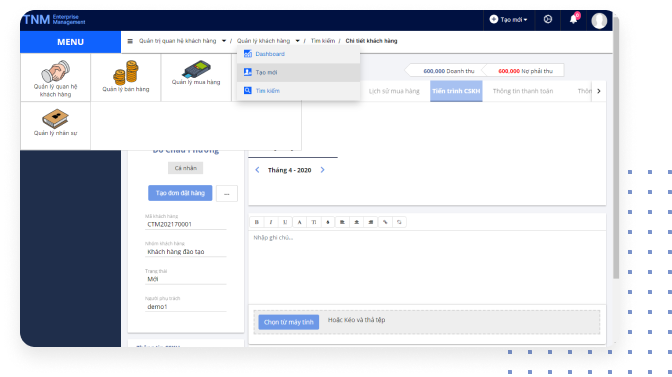Switch to Tiến trình CSKH tab
672x377 pixels.
456,91
